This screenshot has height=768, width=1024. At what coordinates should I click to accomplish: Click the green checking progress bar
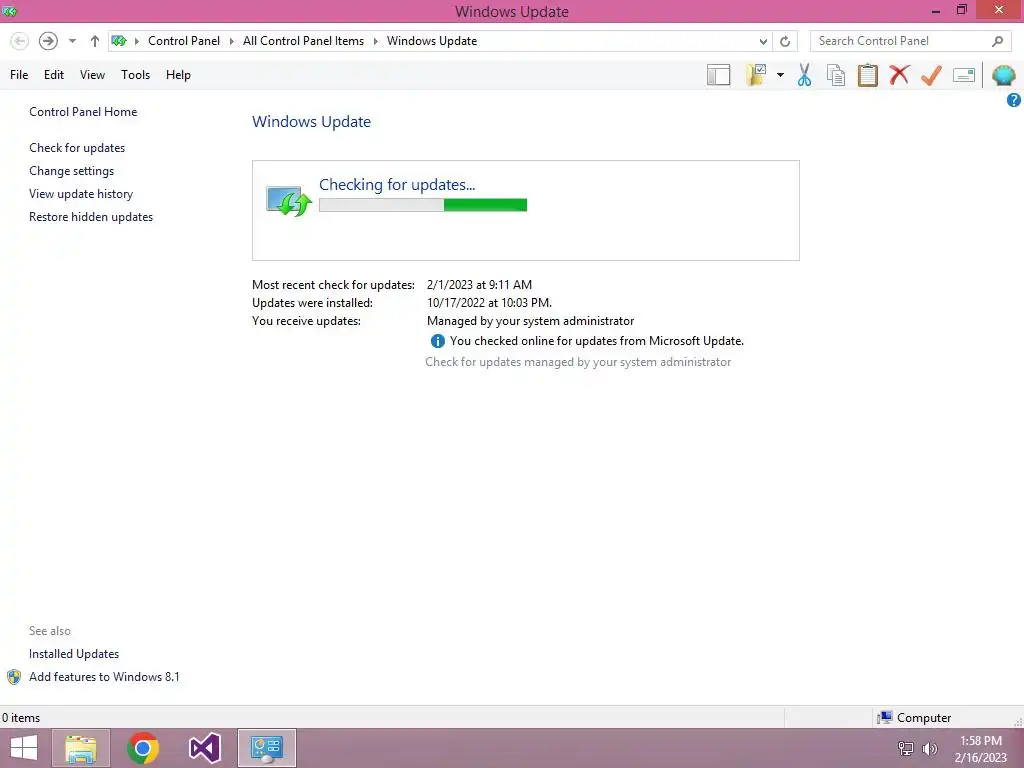pos(423,205)
